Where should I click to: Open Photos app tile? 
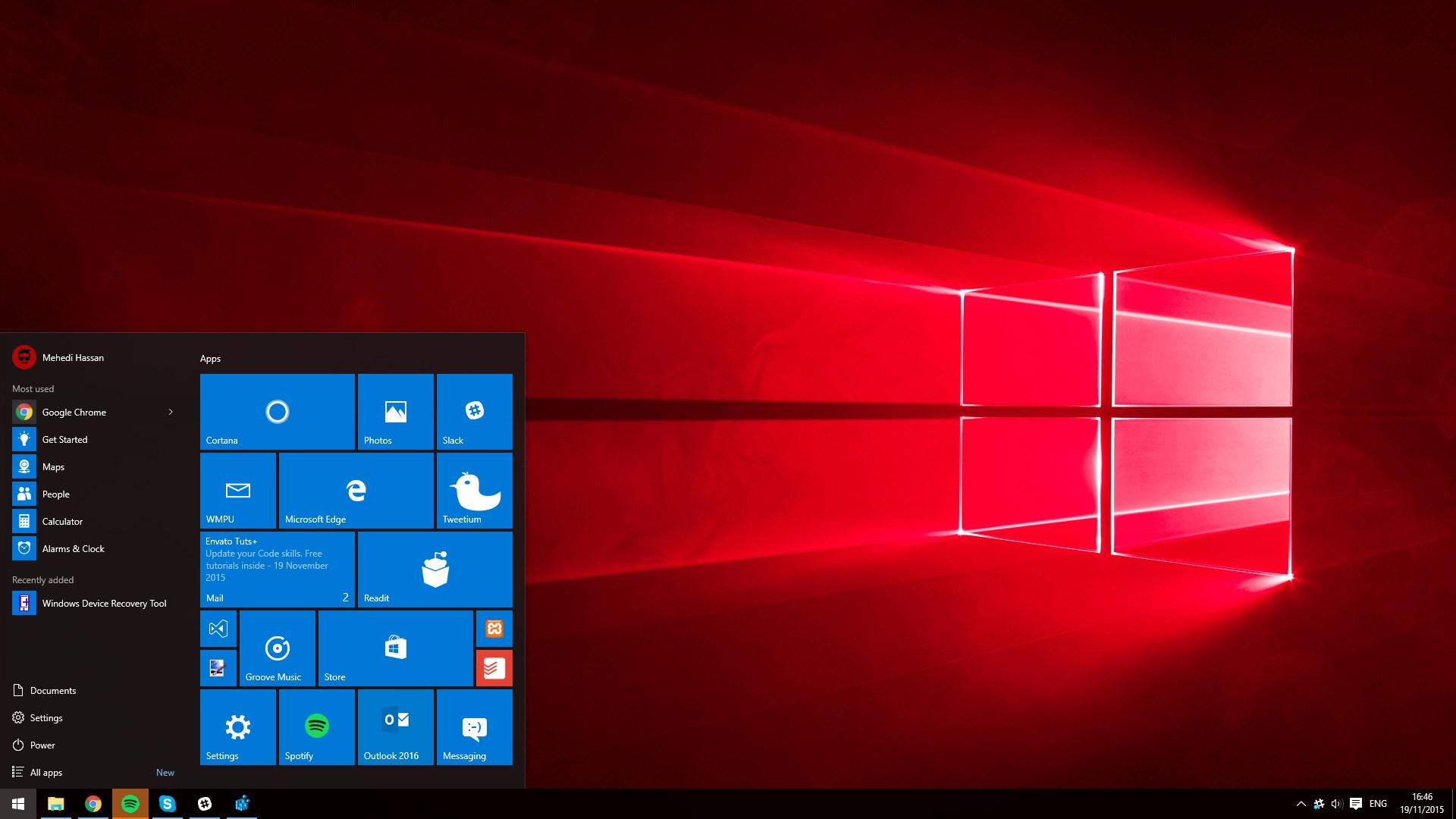click(395, 410)
